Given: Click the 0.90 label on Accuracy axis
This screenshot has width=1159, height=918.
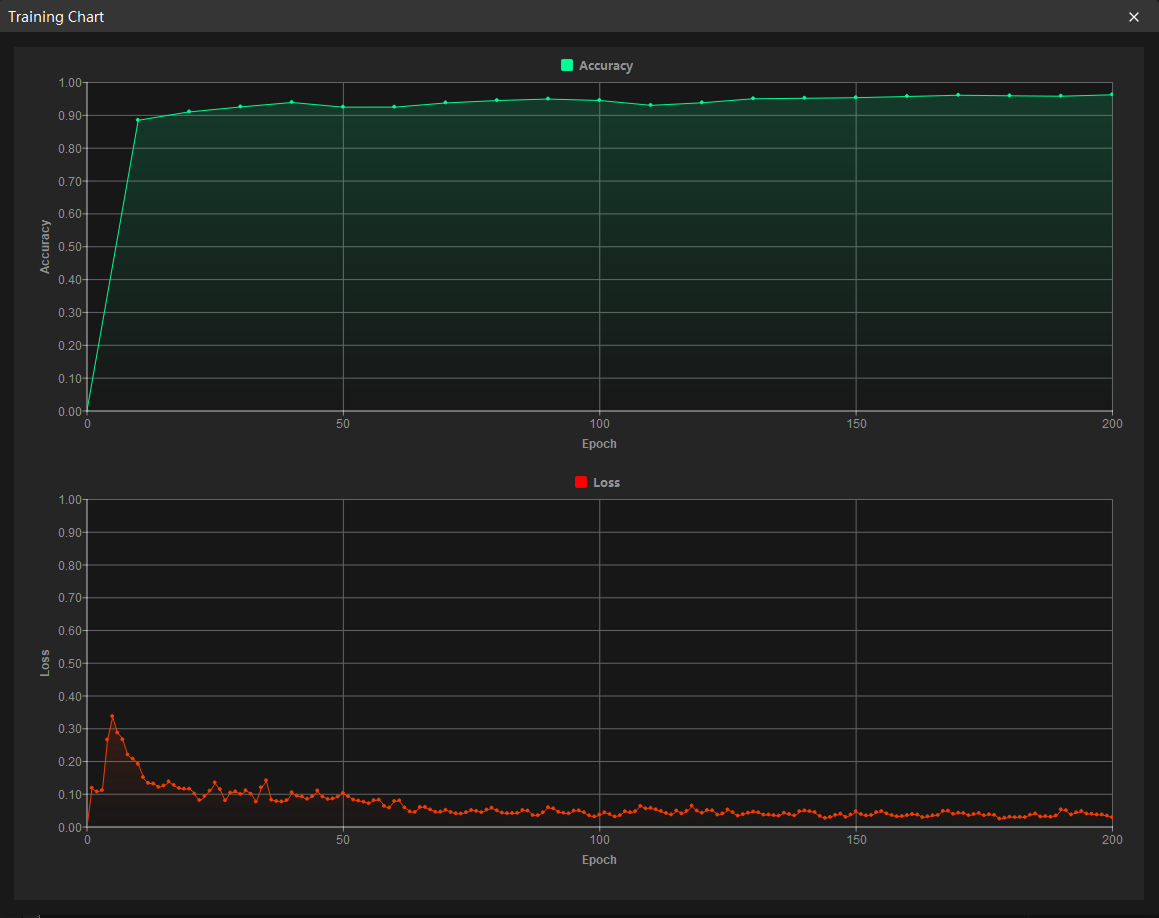Looking at the screenshot, I should (x=70, y=116).
